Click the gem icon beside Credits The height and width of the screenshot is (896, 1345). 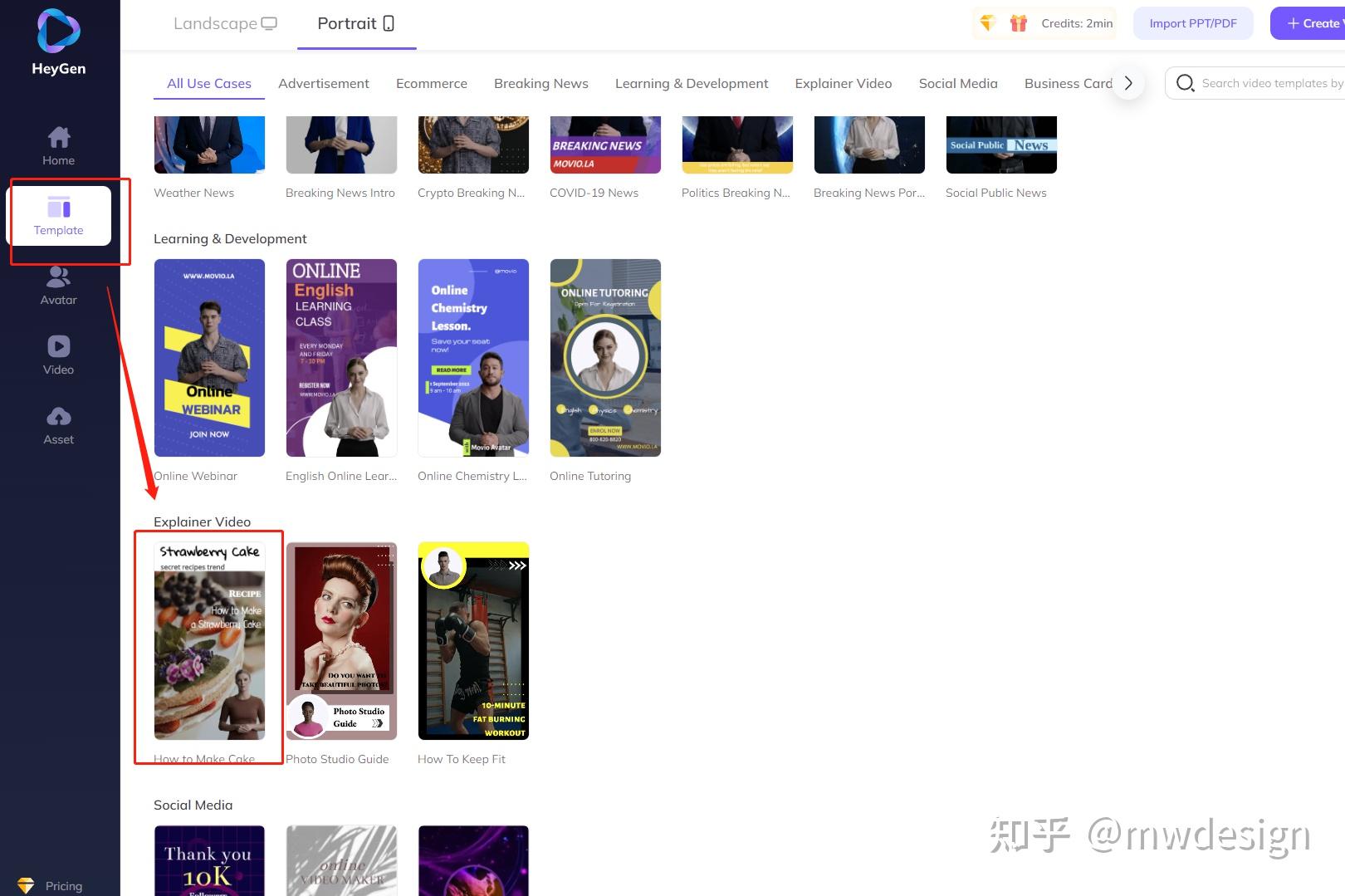[988, 23]
